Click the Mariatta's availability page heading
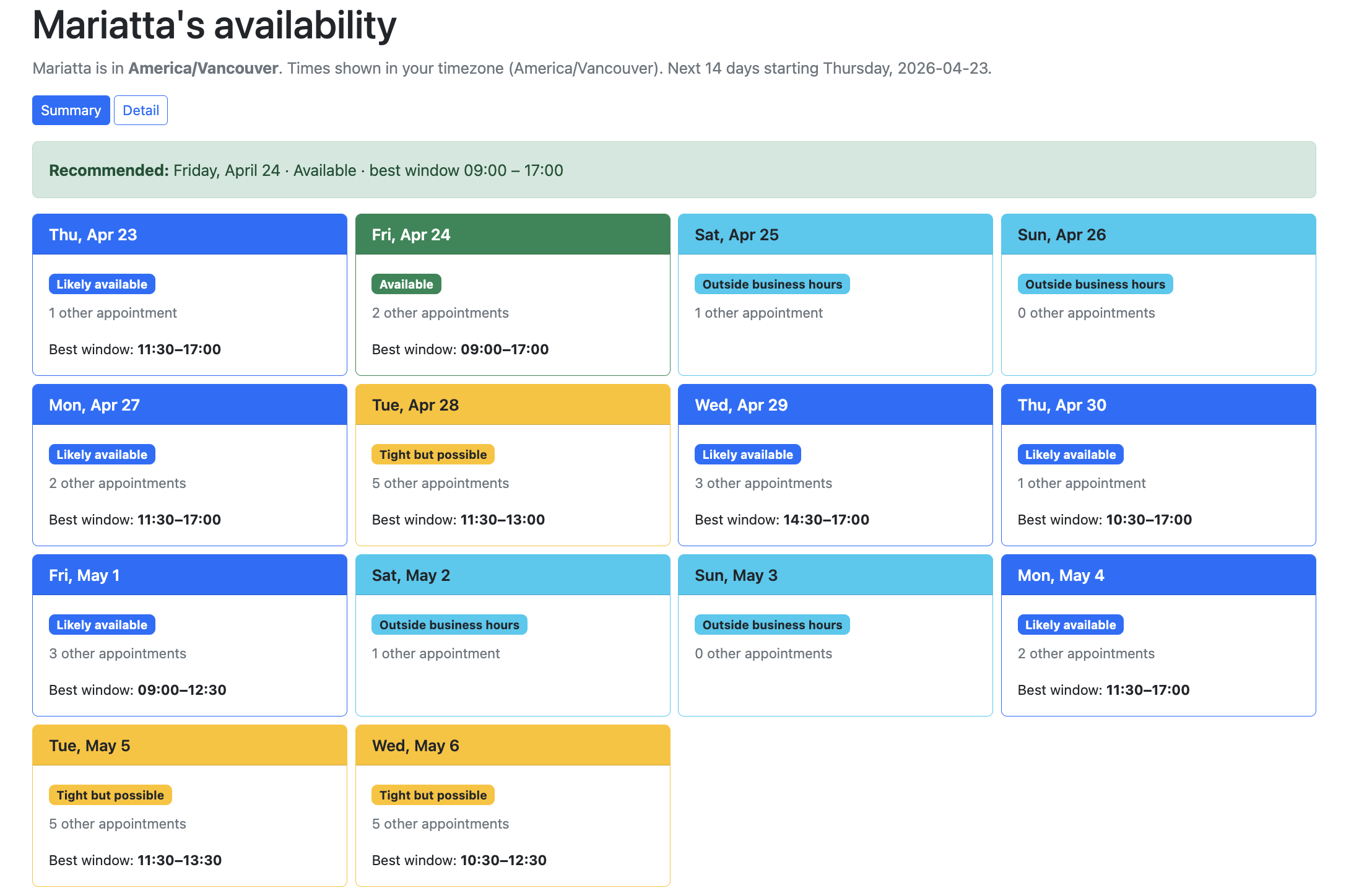This screenshot has height=893, width=1372. click(x=214, y=26)
